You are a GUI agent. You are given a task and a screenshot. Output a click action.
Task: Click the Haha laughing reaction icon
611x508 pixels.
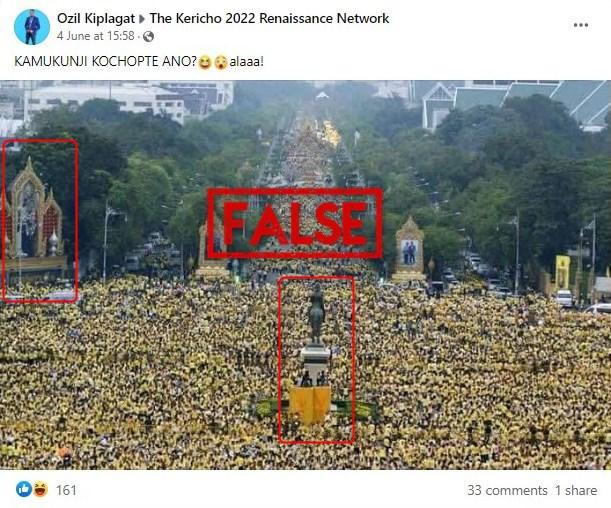(40, 489)
